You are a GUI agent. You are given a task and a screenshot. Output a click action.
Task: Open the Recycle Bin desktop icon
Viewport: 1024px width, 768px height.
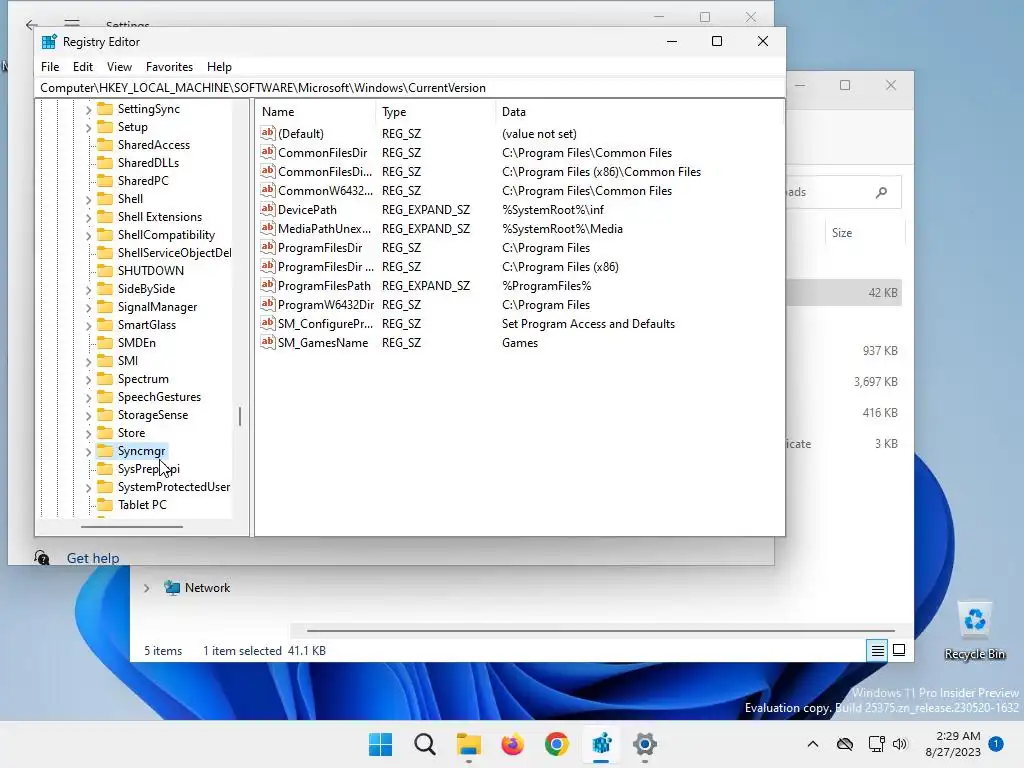click(x=974, y=631)
